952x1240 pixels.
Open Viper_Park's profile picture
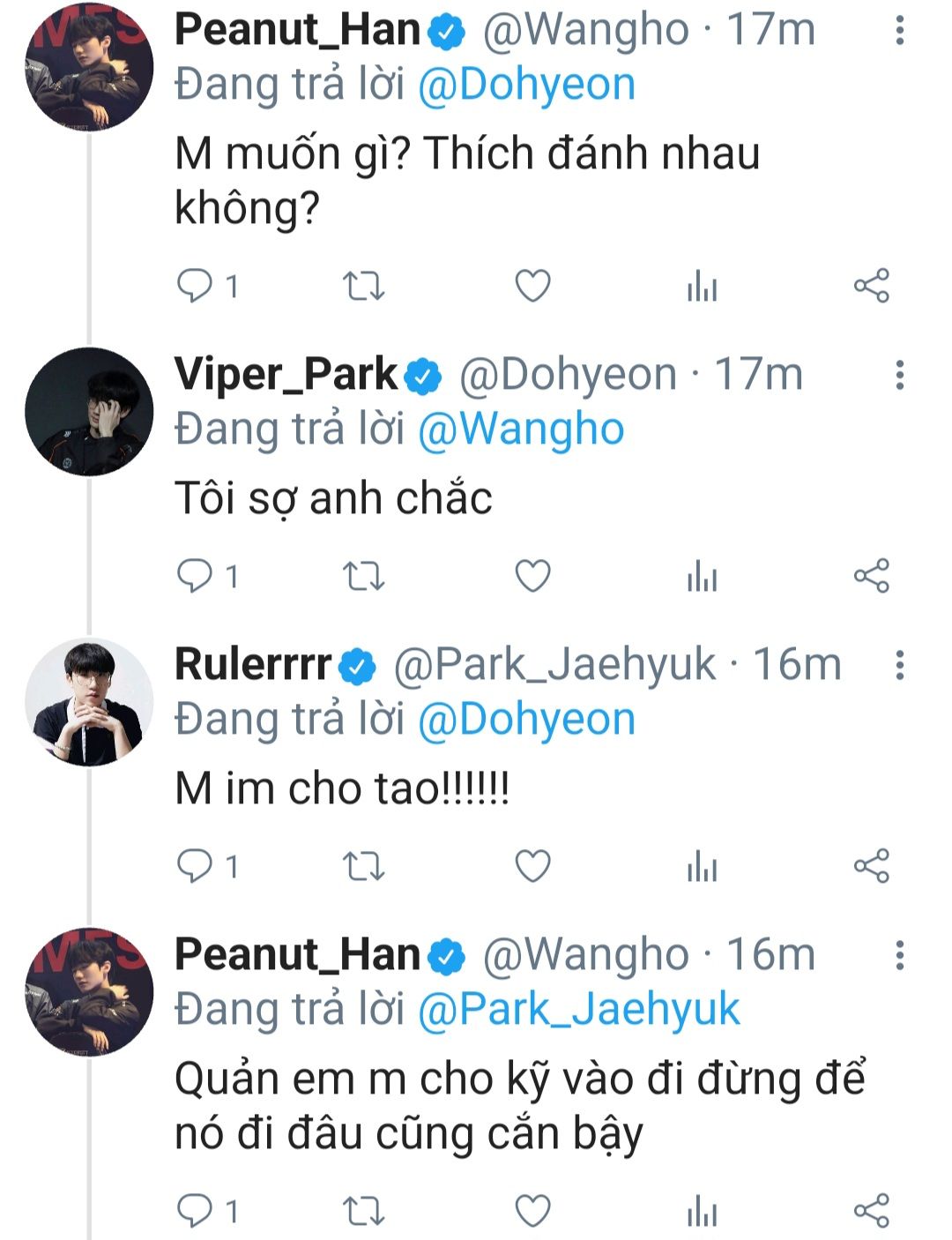(89, 412)
